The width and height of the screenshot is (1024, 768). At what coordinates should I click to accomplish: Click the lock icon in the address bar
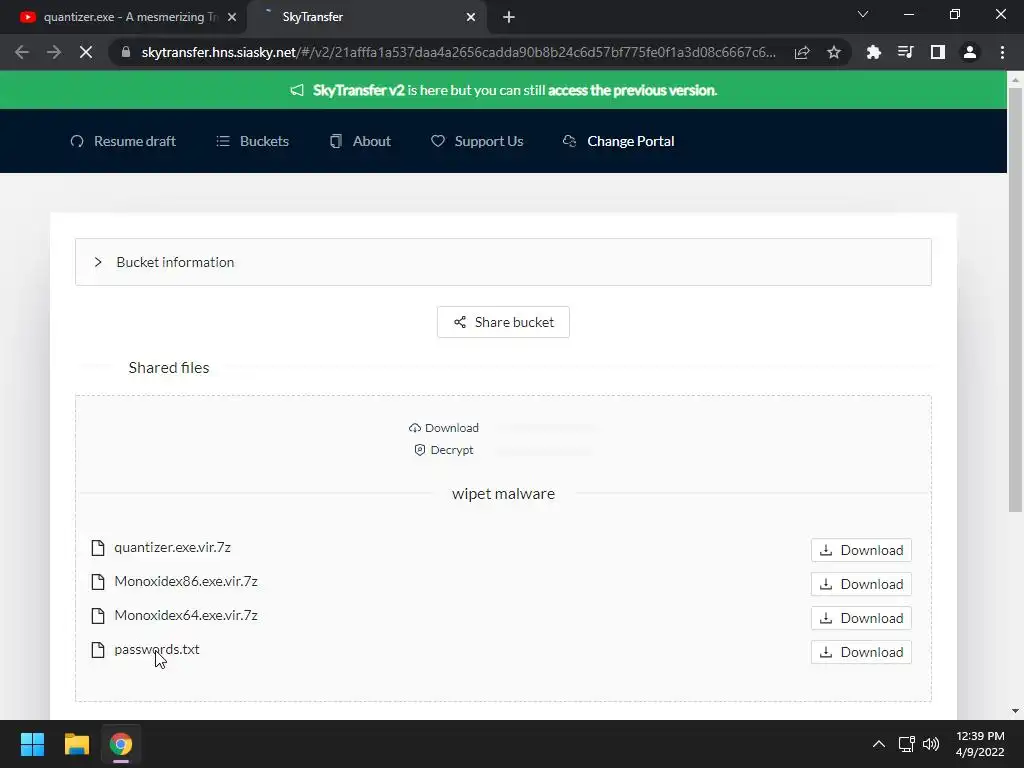[126, 52]
